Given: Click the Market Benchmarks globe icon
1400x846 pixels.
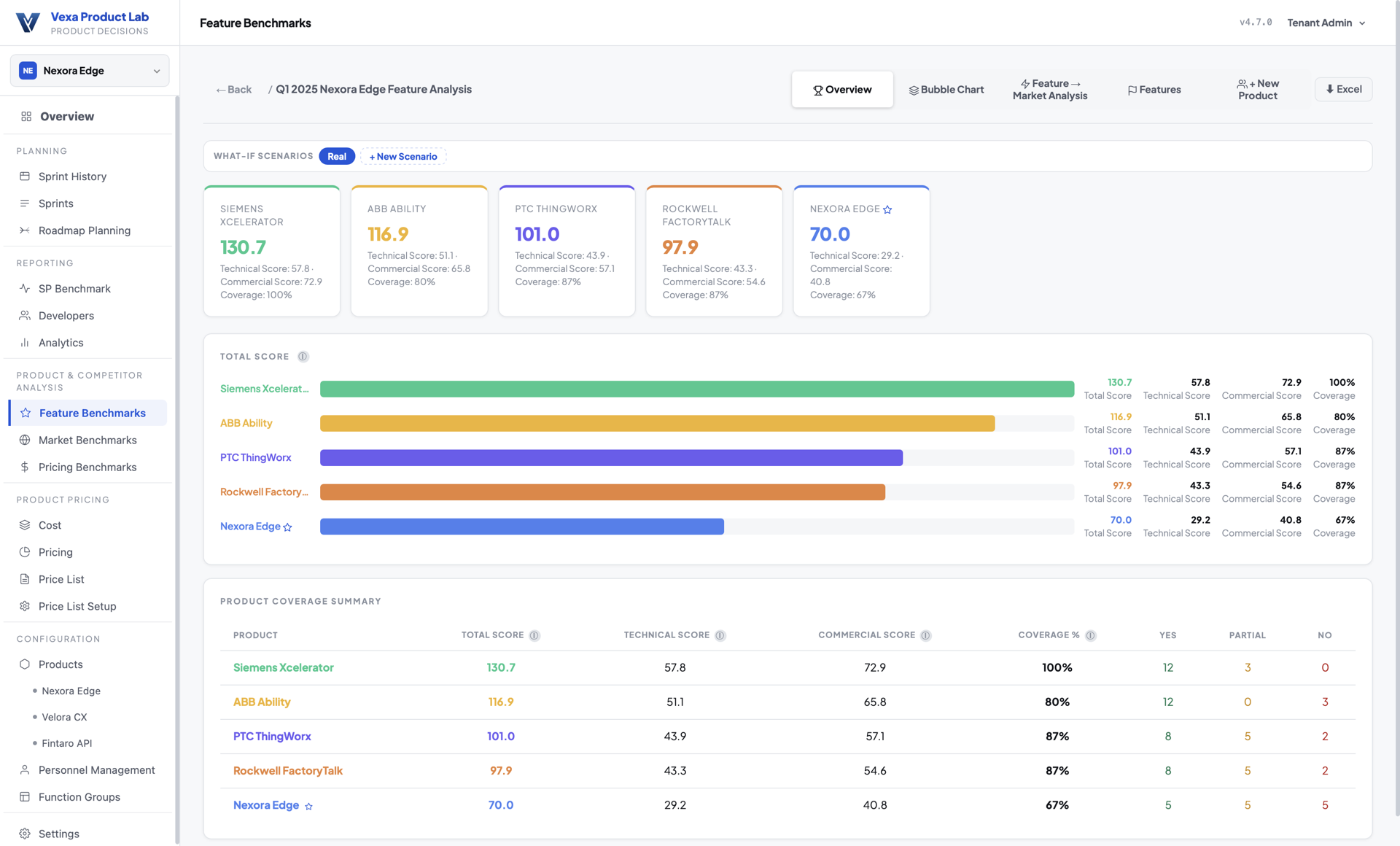Looking at the screenshot, I should pos(25,440).
